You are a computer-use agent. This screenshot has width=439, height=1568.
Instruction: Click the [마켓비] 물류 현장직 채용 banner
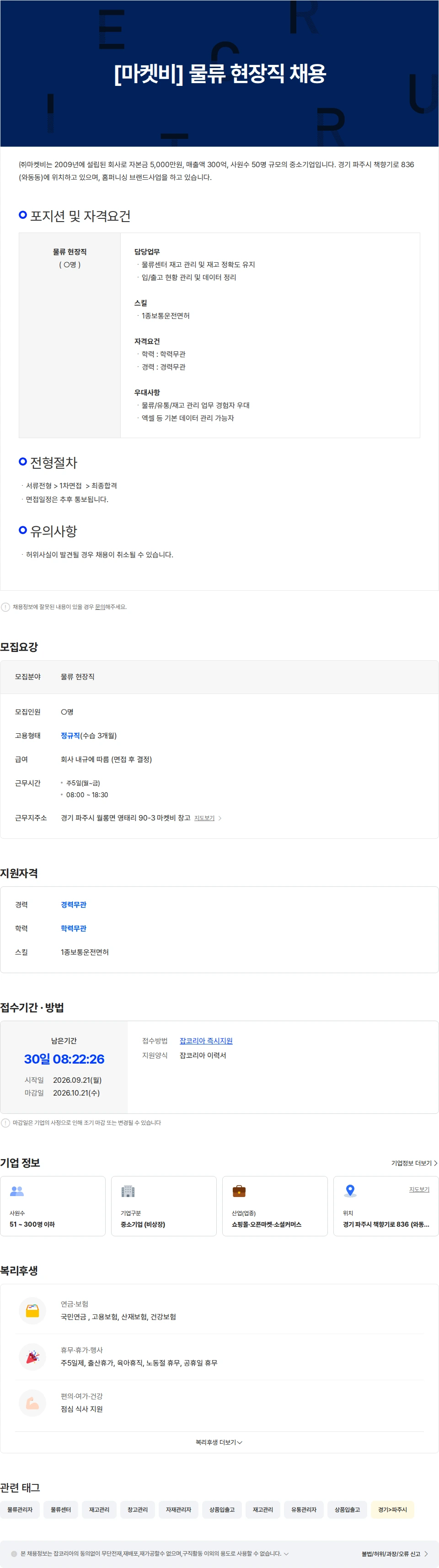(x=219, y=73)
